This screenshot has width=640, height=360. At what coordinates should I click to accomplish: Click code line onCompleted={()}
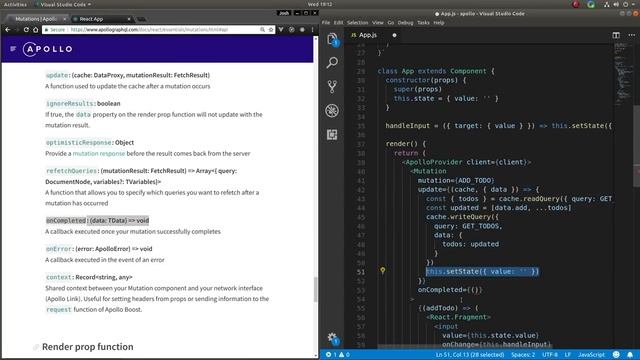coord(450,290)
